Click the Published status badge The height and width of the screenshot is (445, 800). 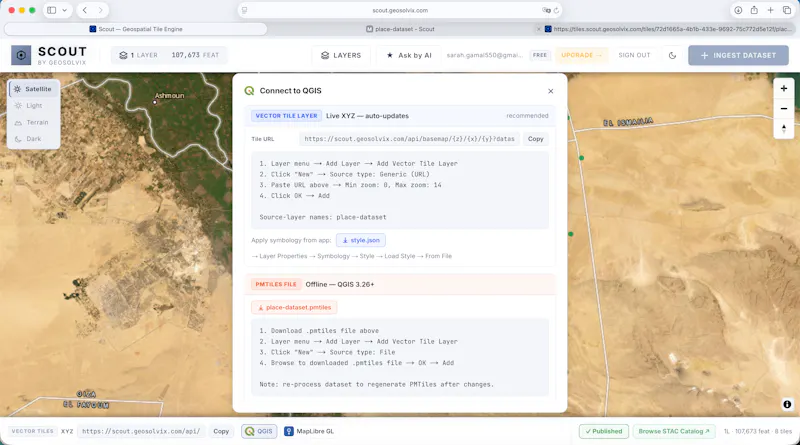pyautogui.click(x=604, y=431)
